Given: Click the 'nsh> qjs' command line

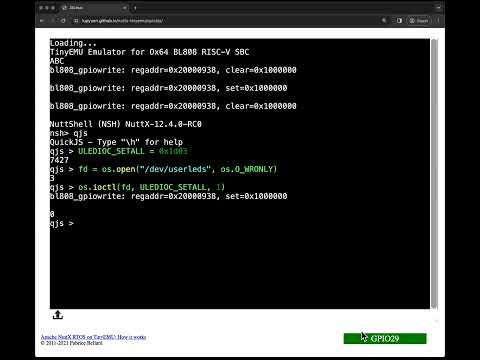Looking at the screenshot, I should (x=69, y=133).
